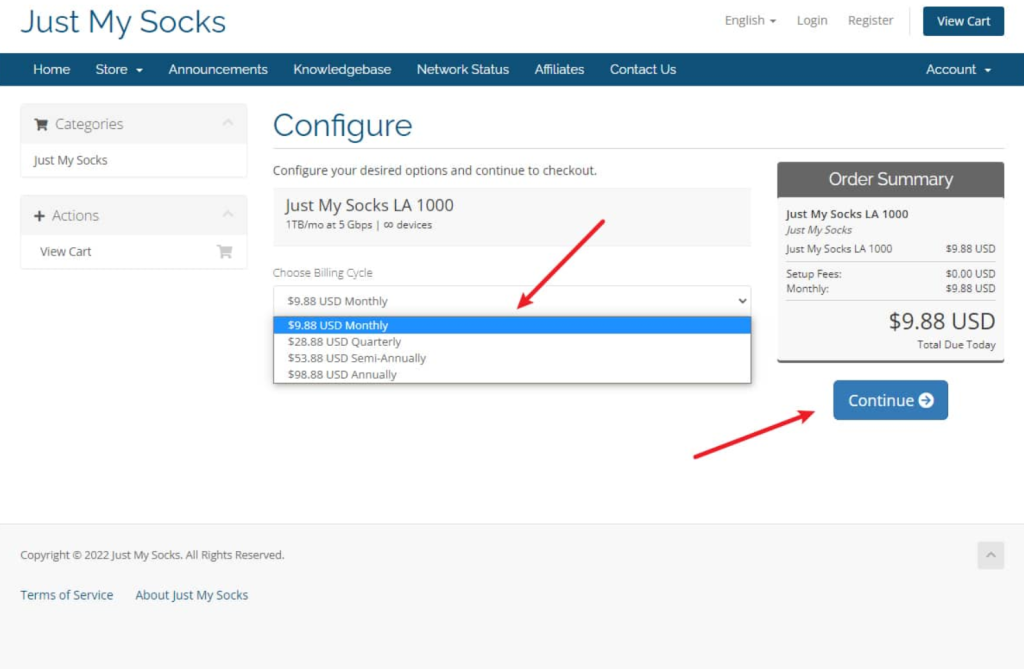The image size is (1024, 669).
Task: Click the 1TB/mo at 5 Gbps description
Action: (x=359, y=225)
